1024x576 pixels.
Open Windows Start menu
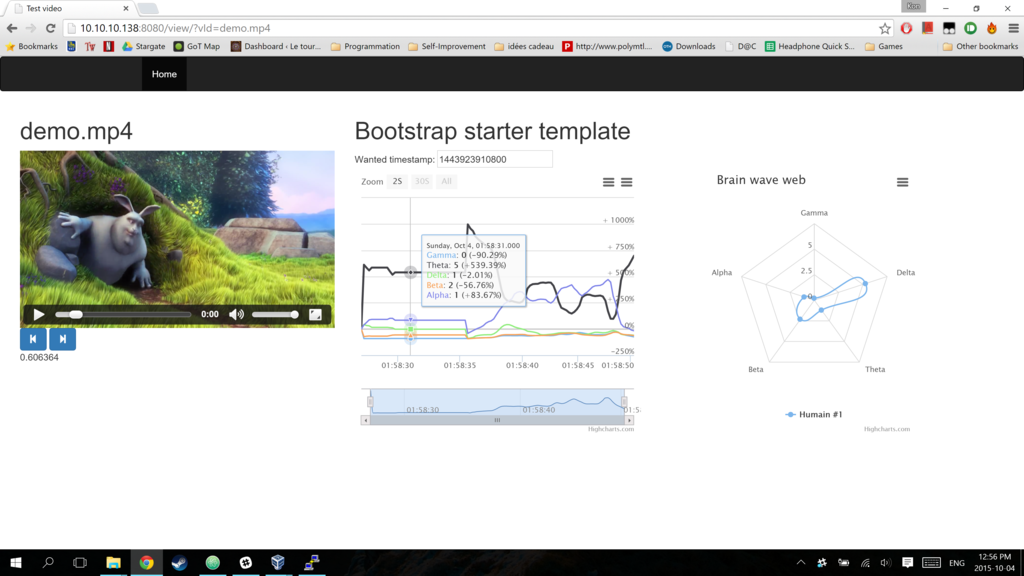point(16,562)
